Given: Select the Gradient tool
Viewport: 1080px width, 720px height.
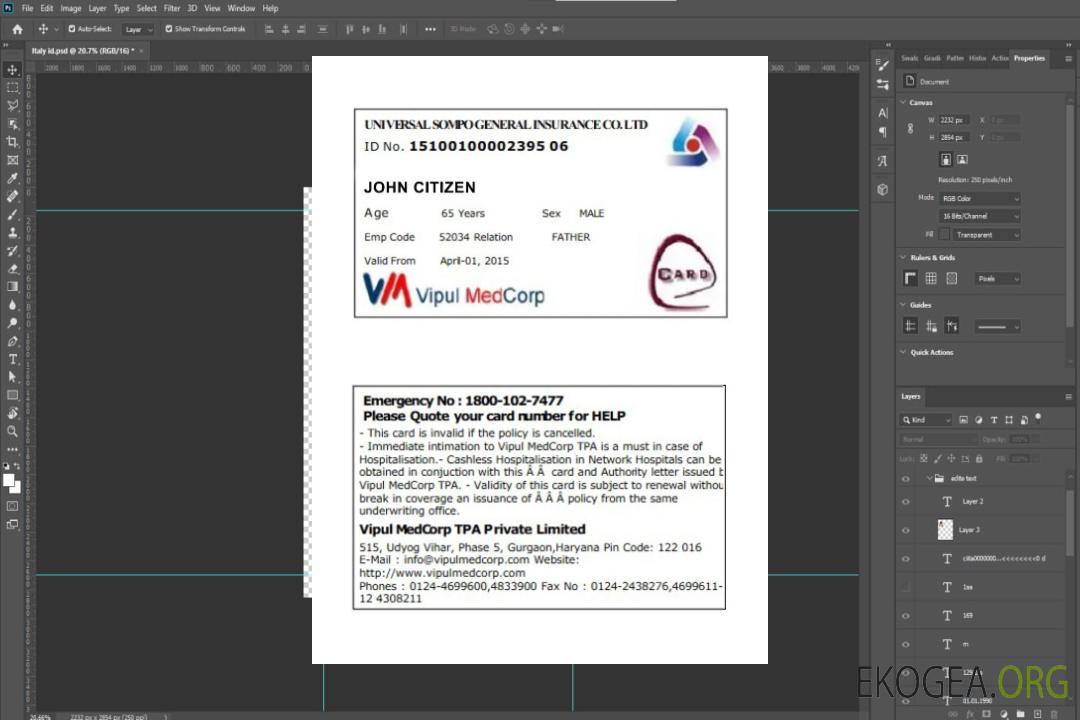Looking at the screenshot, I should (12, 287).
